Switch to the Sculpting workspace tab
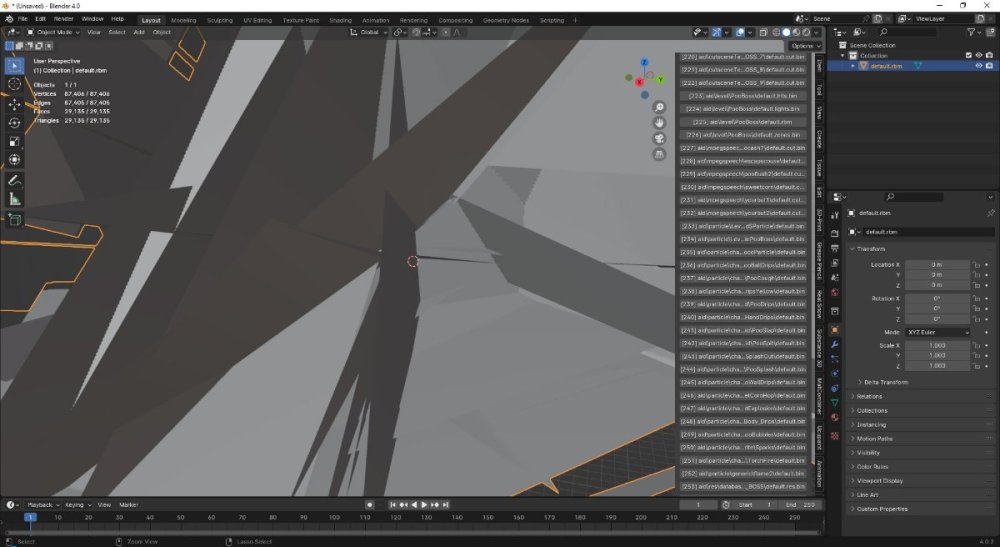1000x547 pixels. click(219, 20)
